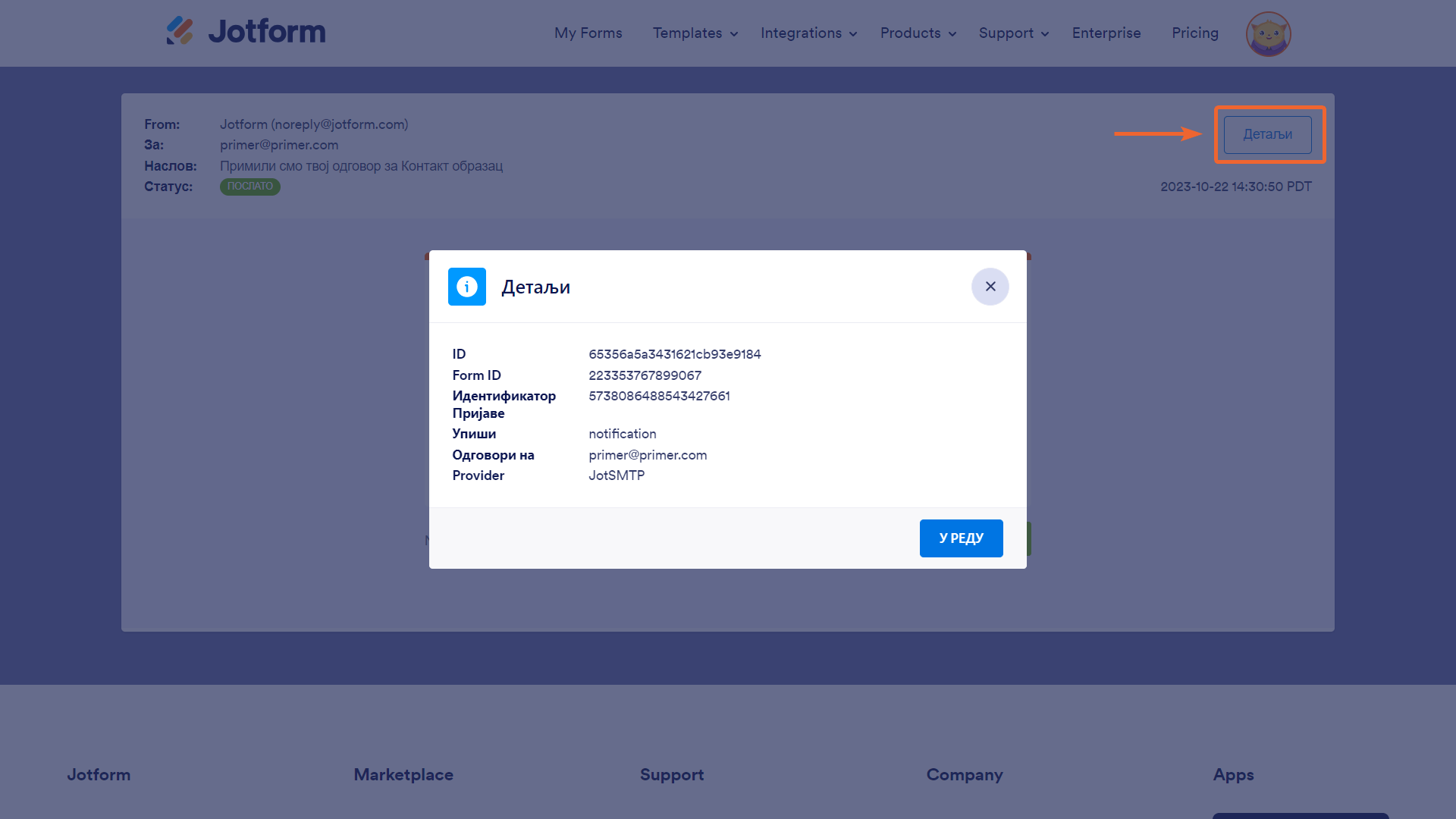
Task: Click the Детаљи button at top right
Action: coord(1267,135)
